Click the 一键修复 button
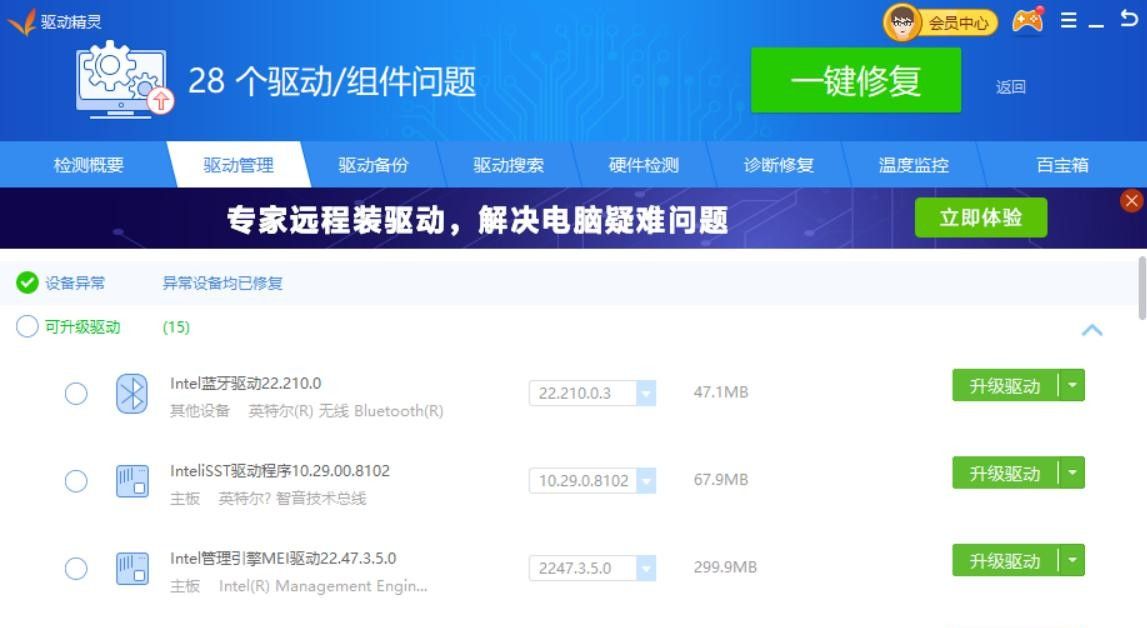The height and width of the screenshot is (628, 1147). pos(855,82)
